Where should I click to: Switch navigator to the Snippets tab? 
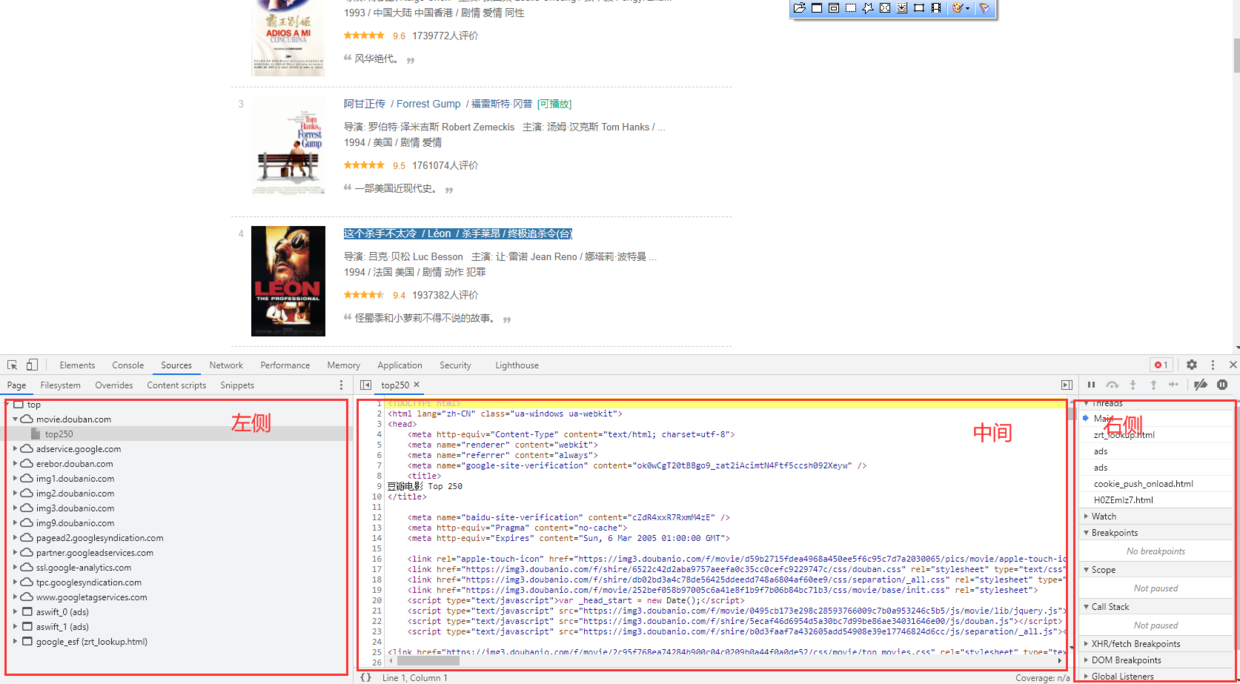237,385
